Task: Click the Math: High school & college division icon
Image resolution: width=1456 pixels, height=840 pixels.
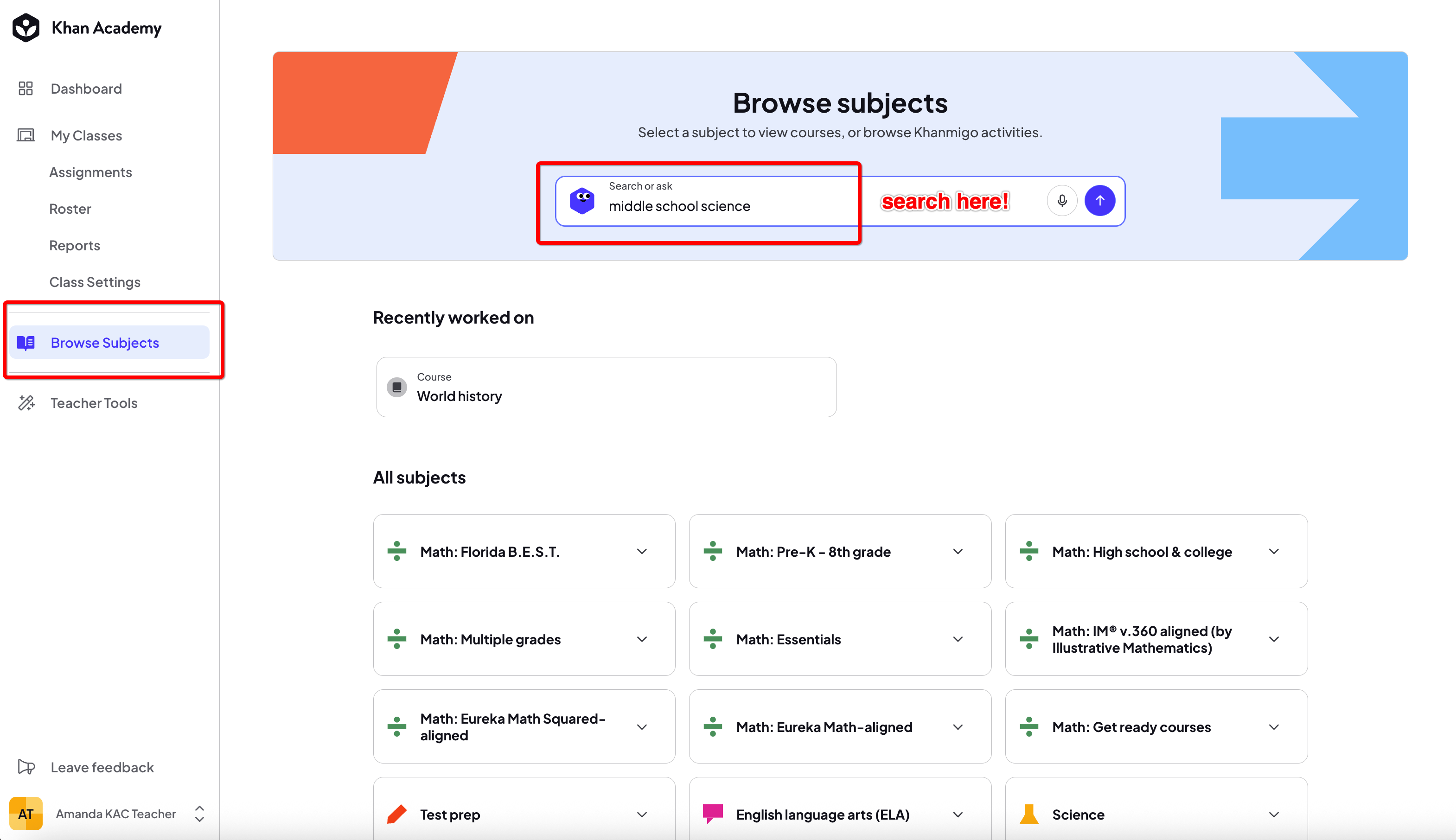Action: click(1029, 552)
